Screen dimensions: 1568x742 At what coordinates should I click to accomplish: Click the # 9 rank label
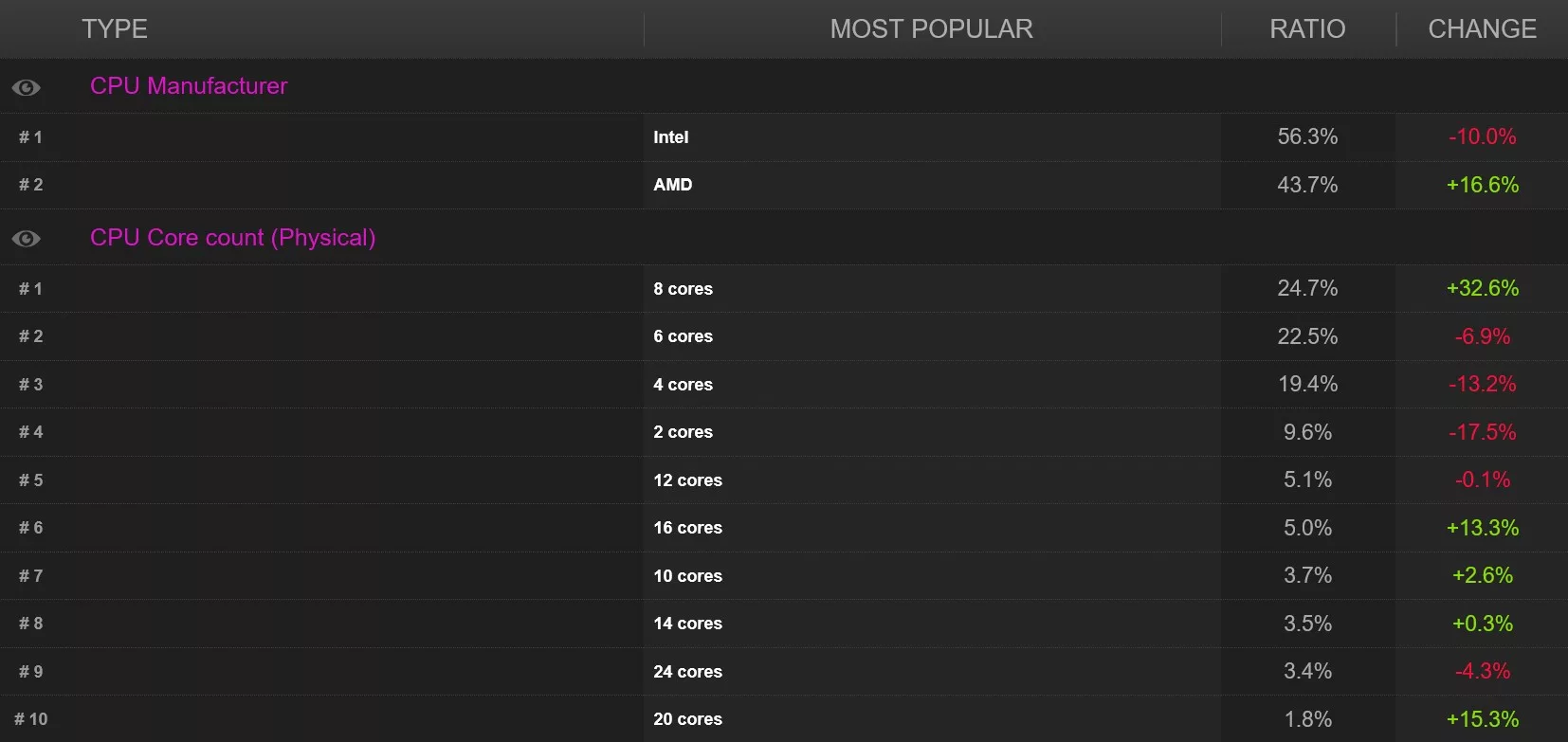(31, 672)
